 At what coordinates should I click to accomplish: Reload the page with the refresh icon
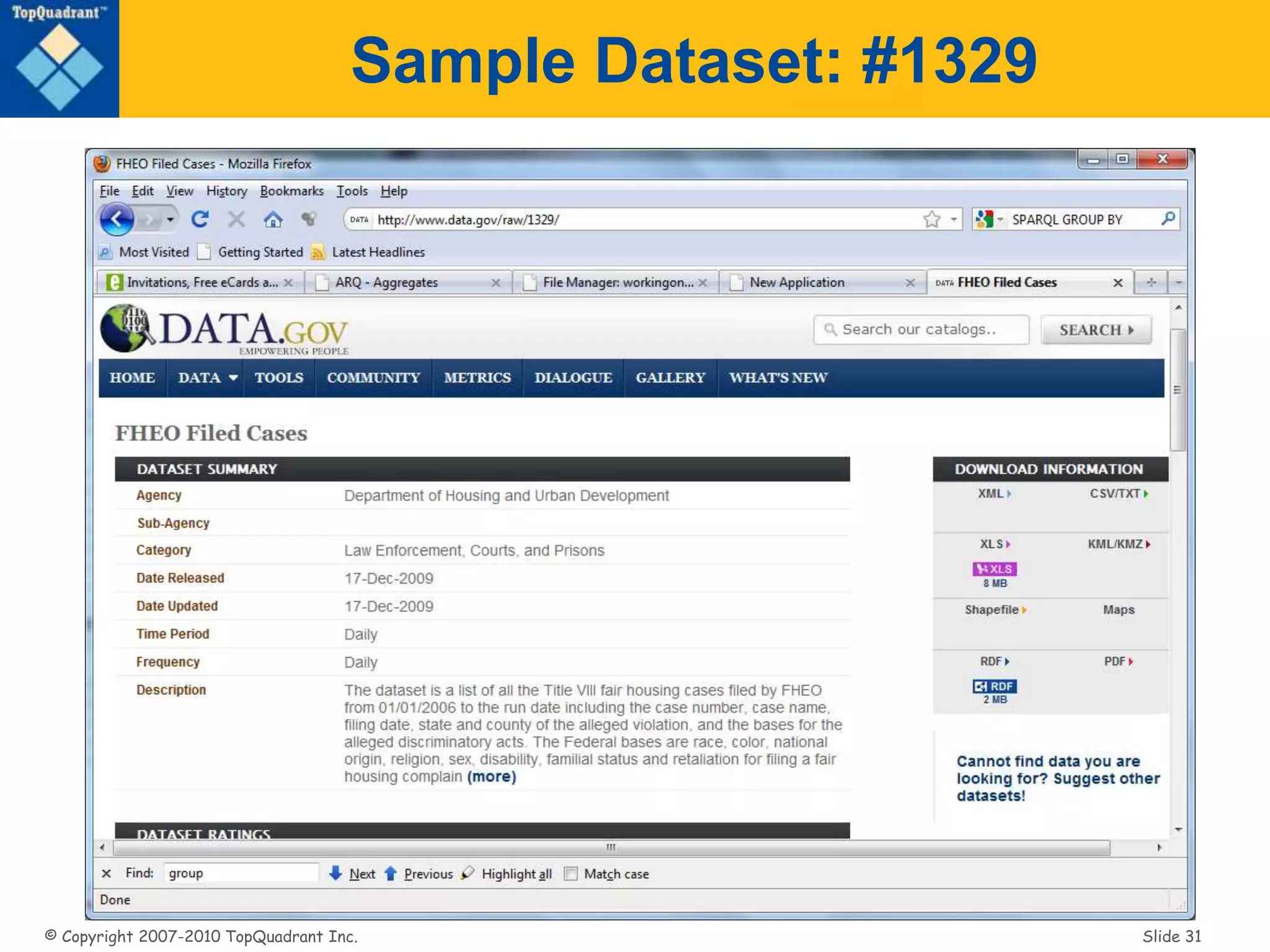200,219
